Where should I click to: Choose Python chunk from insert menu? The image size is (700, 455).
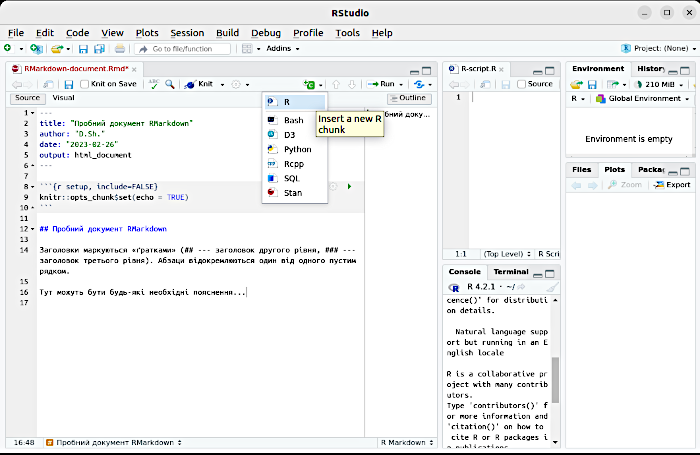pos(295,150)
